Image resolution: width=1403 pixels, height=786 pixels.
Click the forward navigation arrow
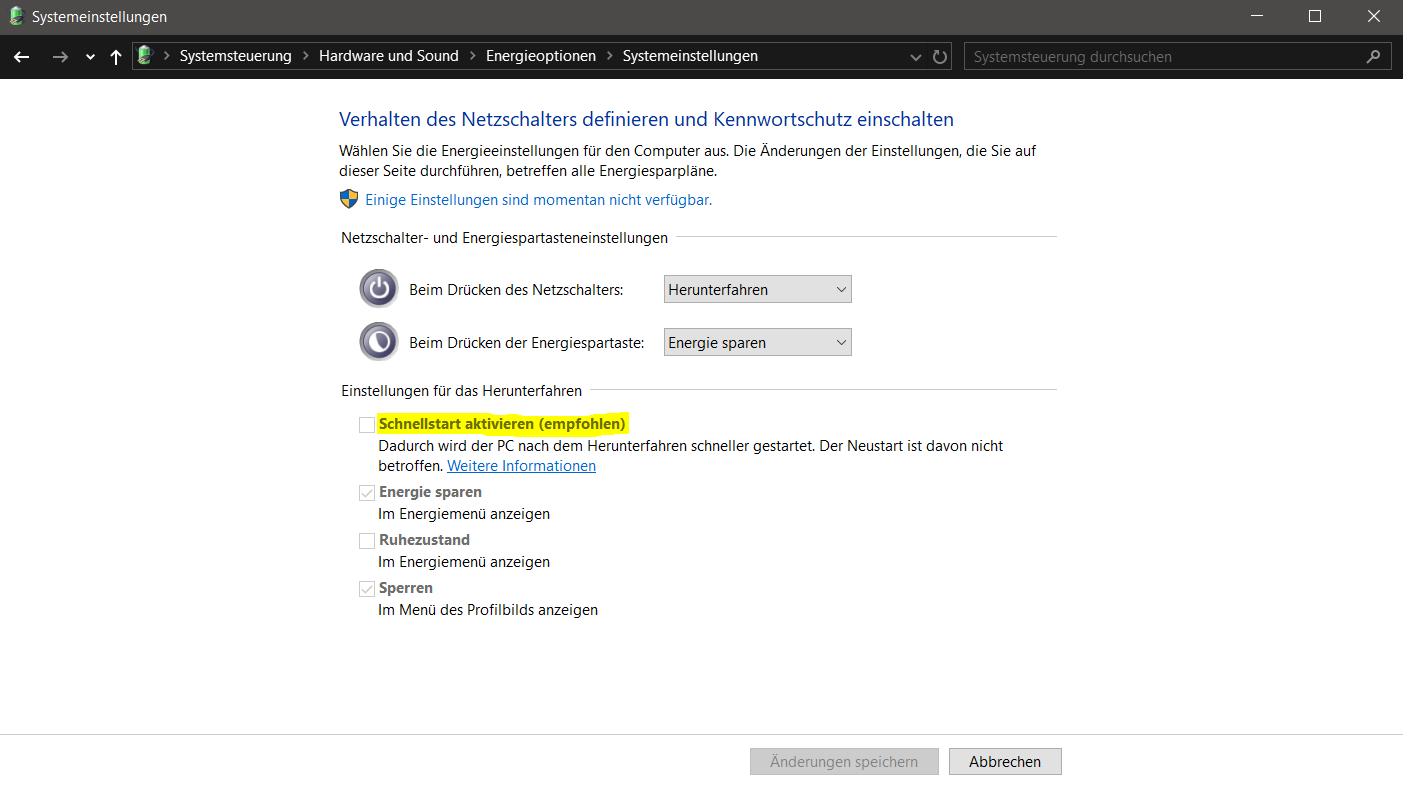click(60, 57)
